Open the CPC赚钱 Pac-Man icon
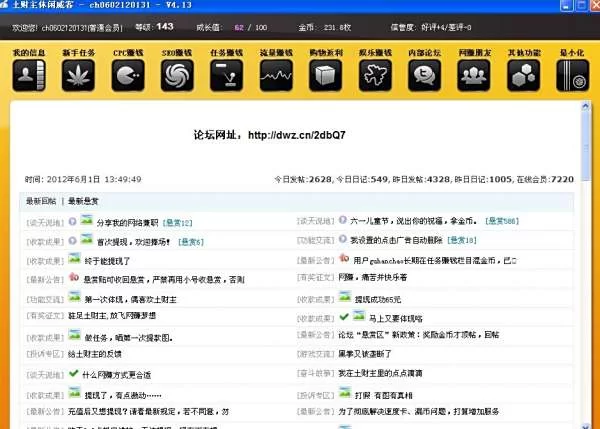600x429 pixels. pyautogui.click(x=126, y=73)
